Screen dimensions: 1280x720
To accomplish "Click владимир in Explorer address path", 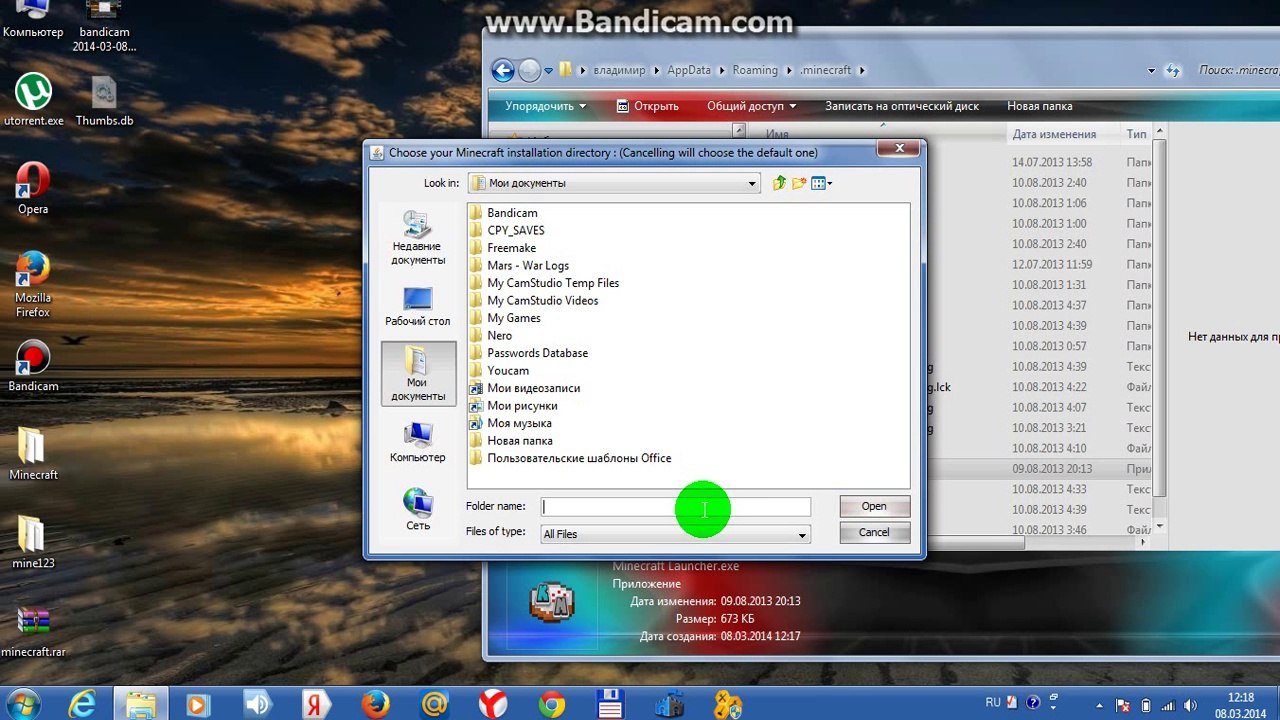I will coord(620,70).
